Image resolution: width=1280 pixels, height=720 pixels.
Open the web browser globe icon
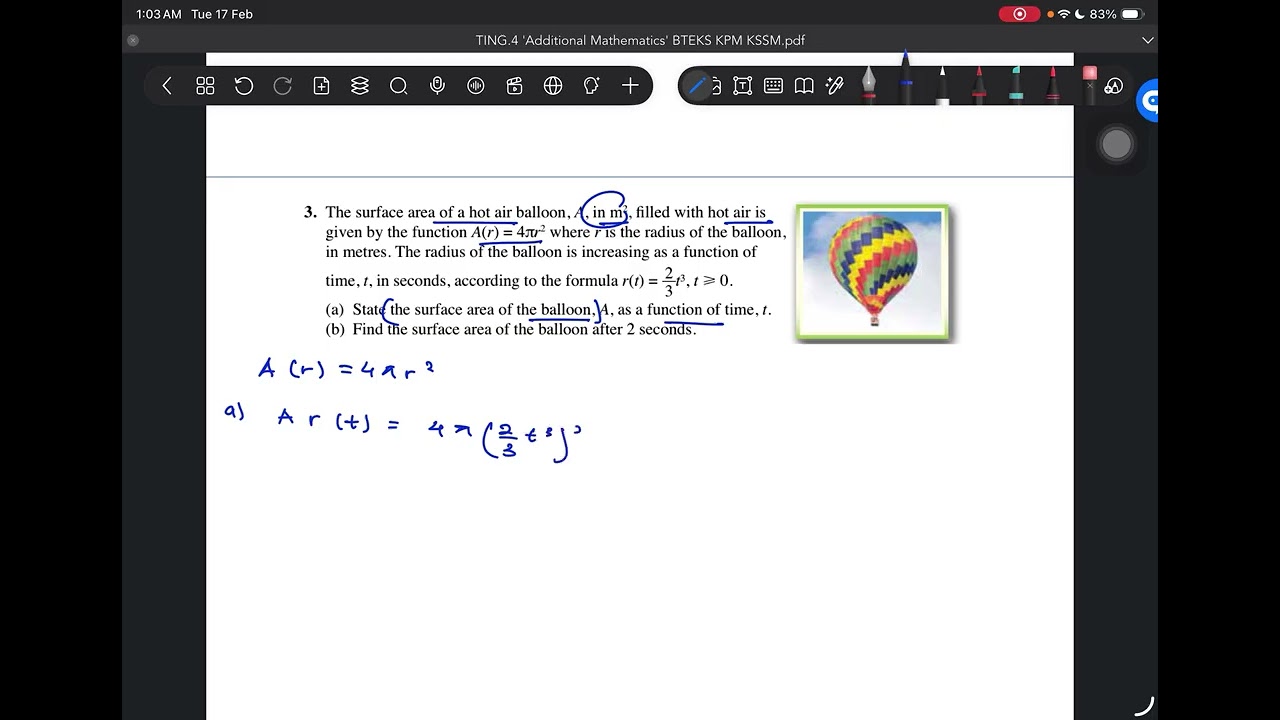(553, 86)
